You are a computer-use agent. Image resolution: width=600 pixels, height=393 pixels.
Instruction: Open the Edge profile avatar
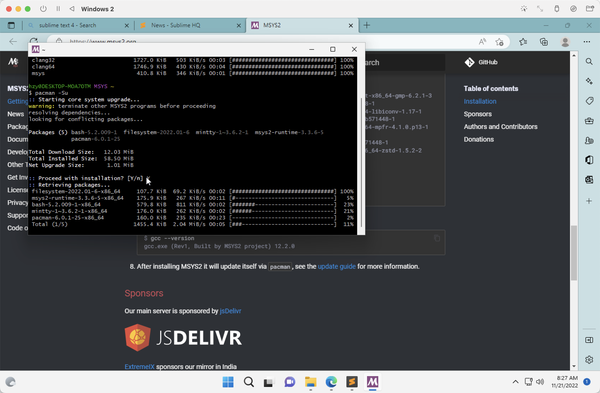[x=565, y=42]
